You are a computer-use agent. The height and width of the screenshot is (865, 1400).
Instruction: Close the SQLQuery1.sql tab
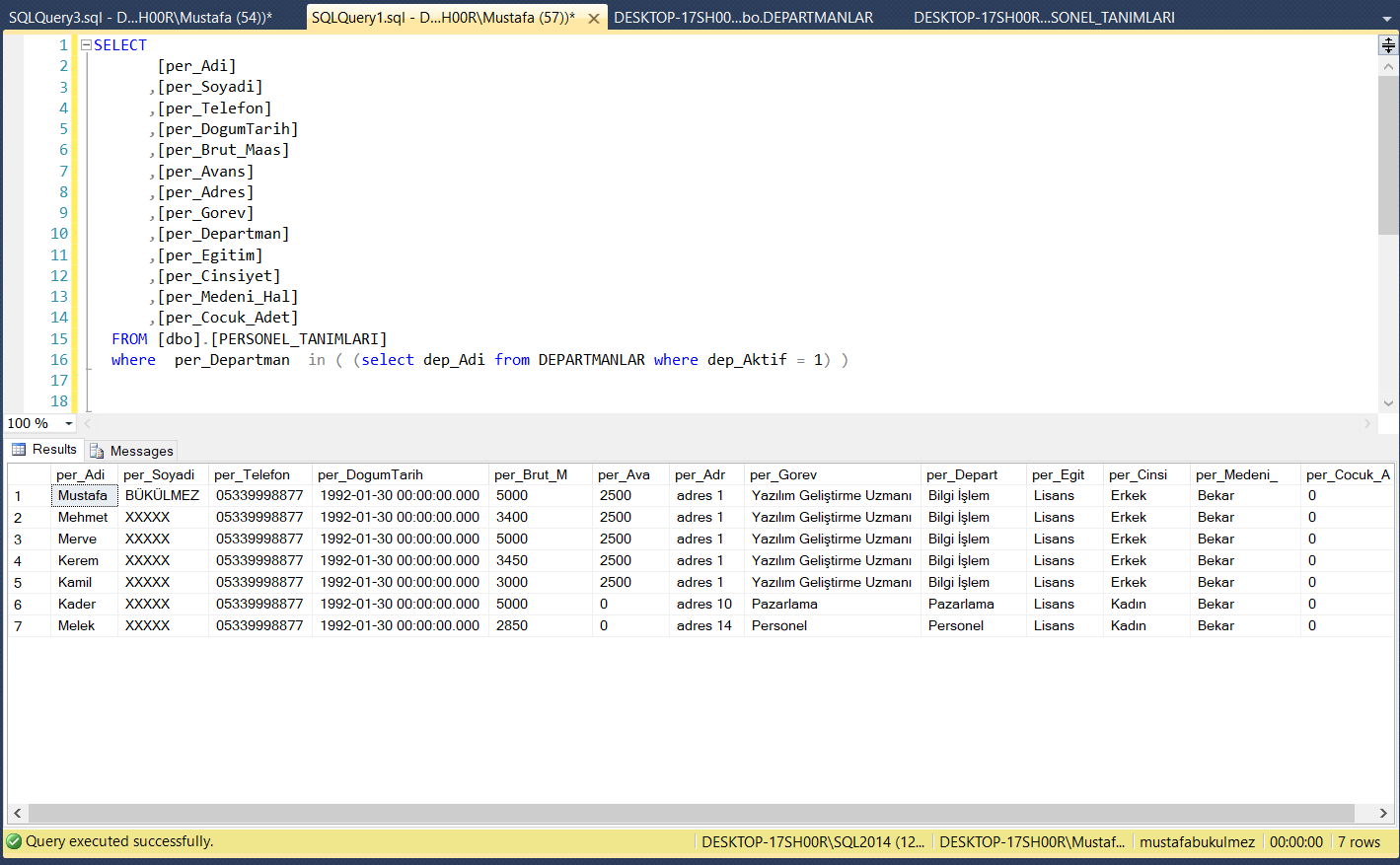[593, 17]
